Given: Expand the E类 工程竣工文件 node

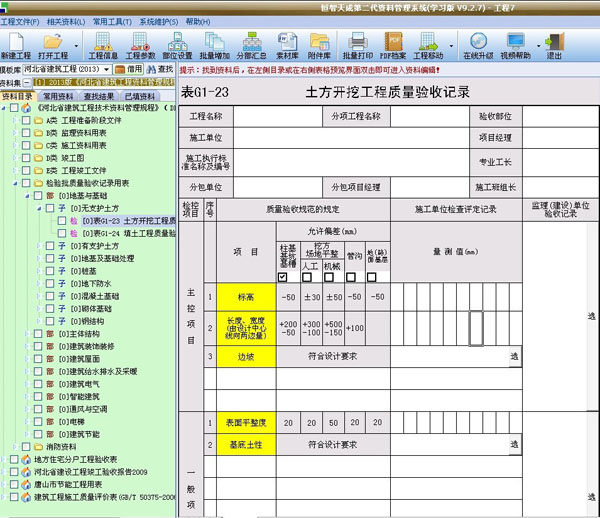Looking at the screenshot, I should [x=15, y=171].
